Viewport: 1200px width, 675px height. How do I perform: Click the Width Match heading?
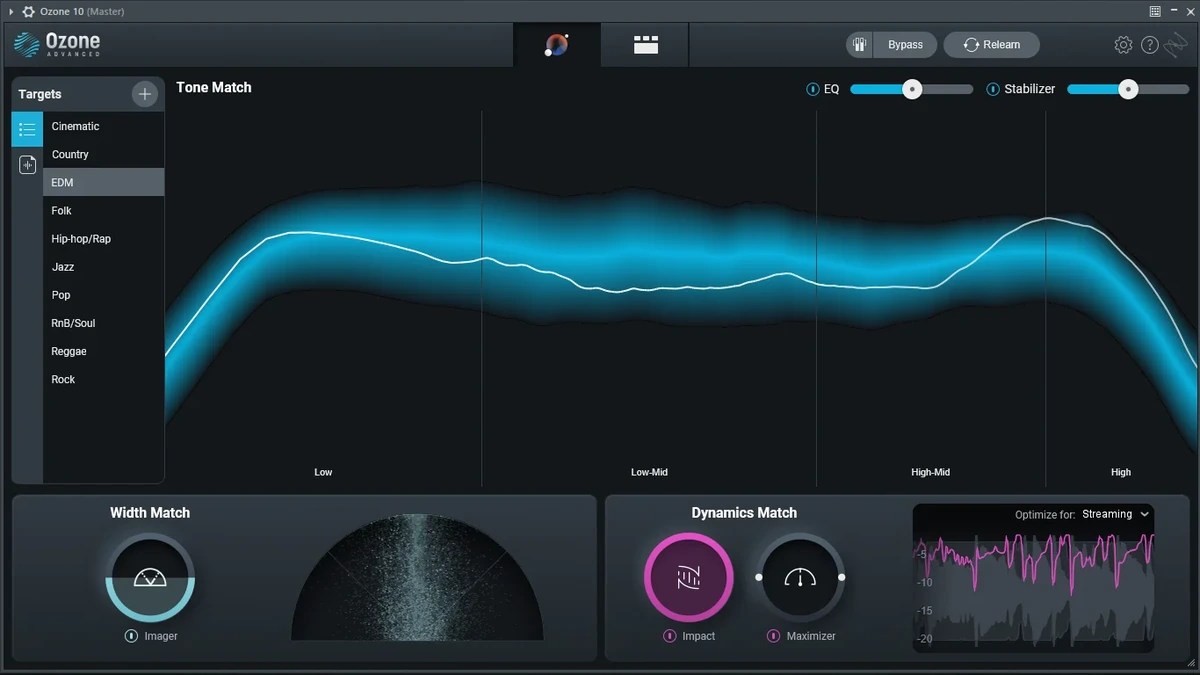(x=150, y=512)
